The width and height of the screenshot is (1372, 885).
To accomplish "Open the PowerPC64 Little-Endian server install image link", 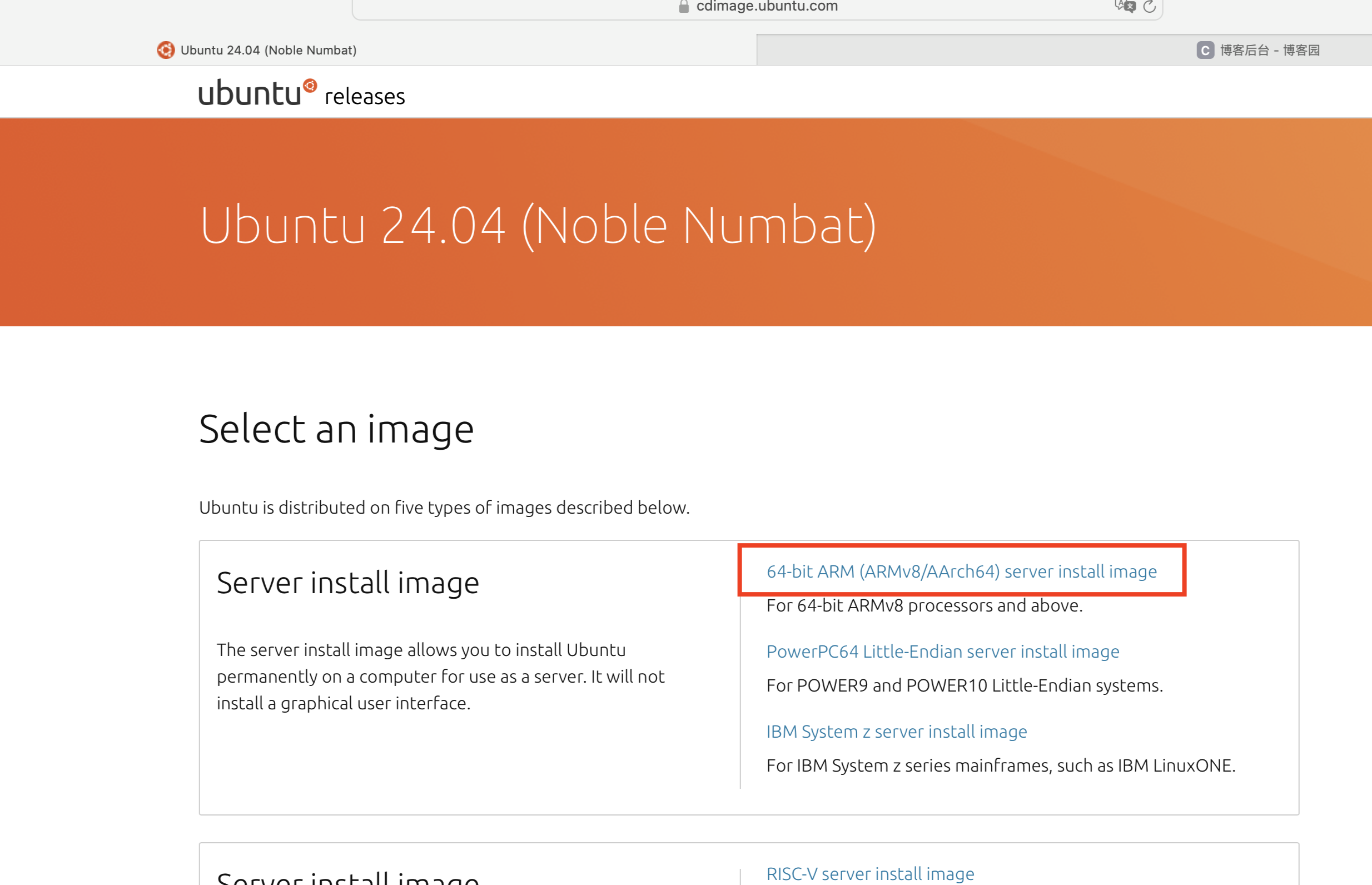I will 942,652.
